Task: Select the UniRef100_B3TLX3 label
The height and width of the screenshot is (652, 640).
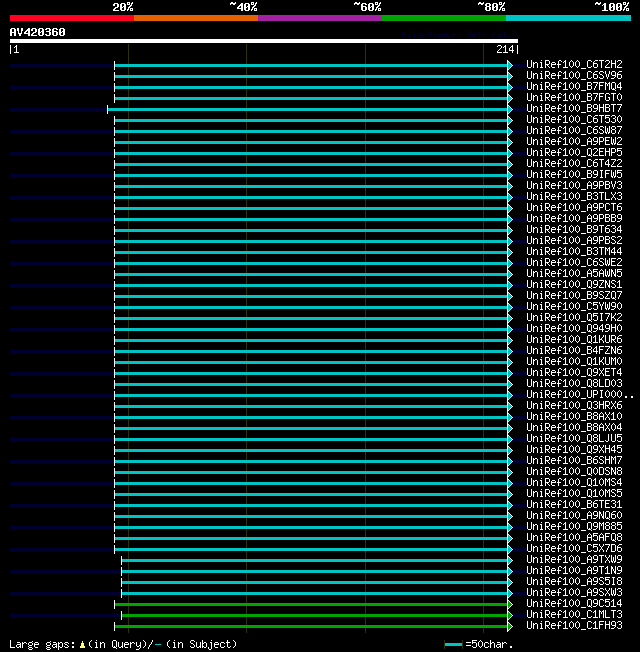Action: 574,196
